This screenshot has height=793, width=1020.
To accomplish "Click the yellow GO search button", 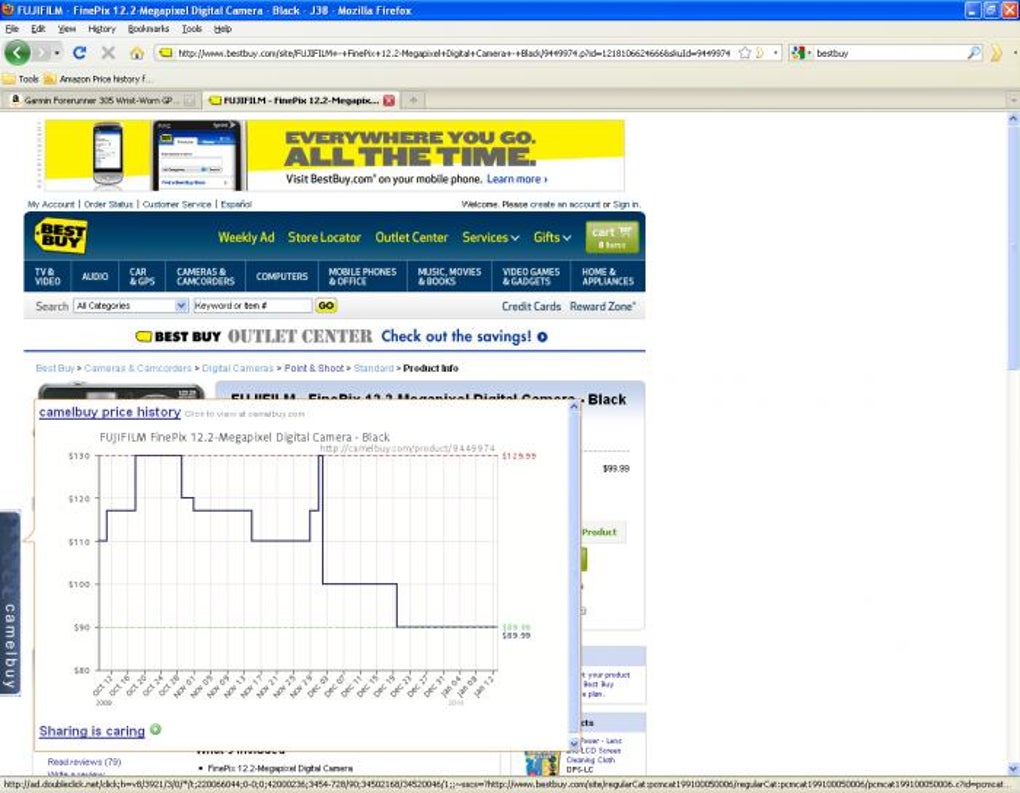I will pyautogui.click(x=326, y=306).
